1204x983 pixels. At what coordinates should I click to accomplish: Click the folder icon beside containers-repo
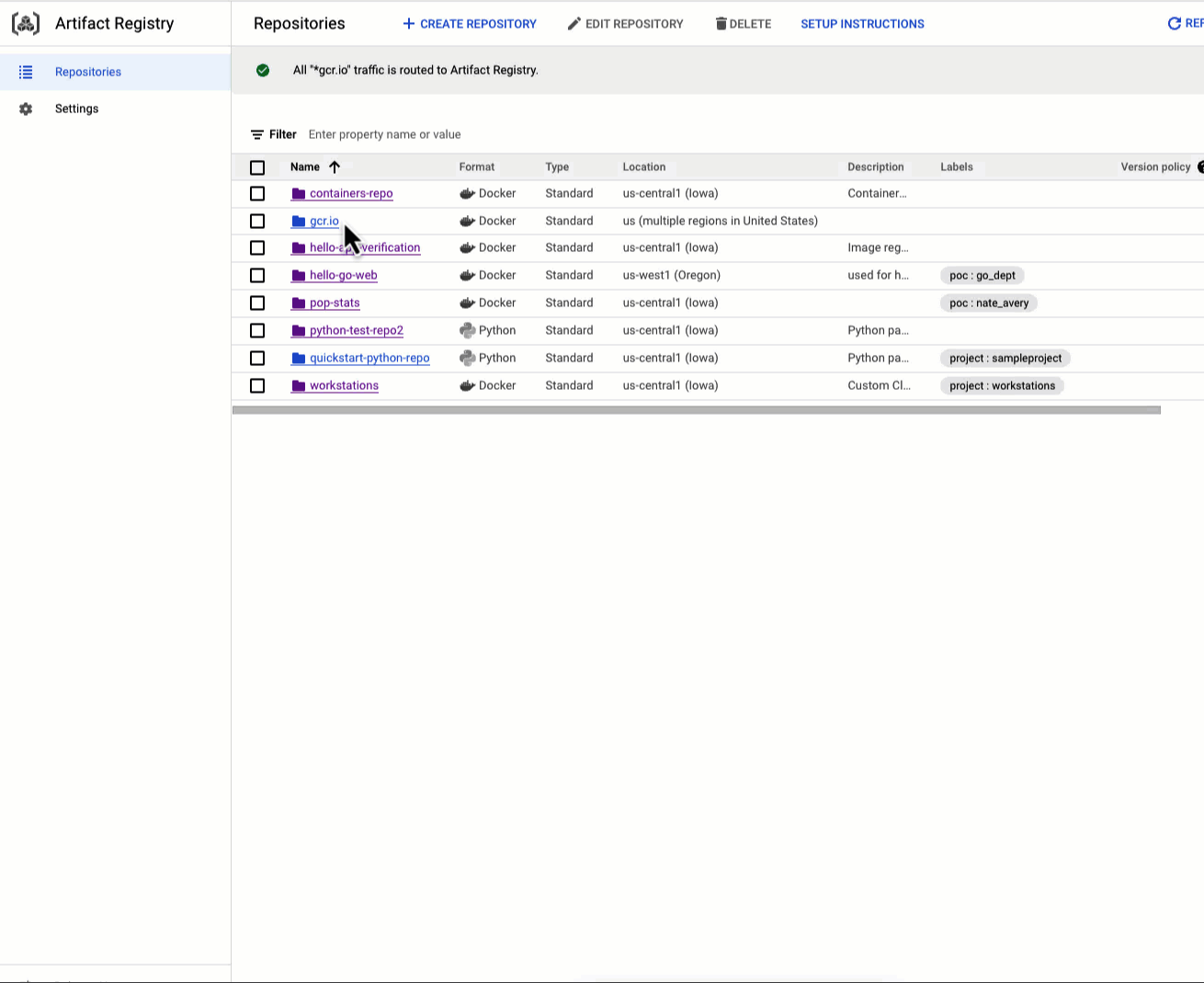tap(299, 194)
